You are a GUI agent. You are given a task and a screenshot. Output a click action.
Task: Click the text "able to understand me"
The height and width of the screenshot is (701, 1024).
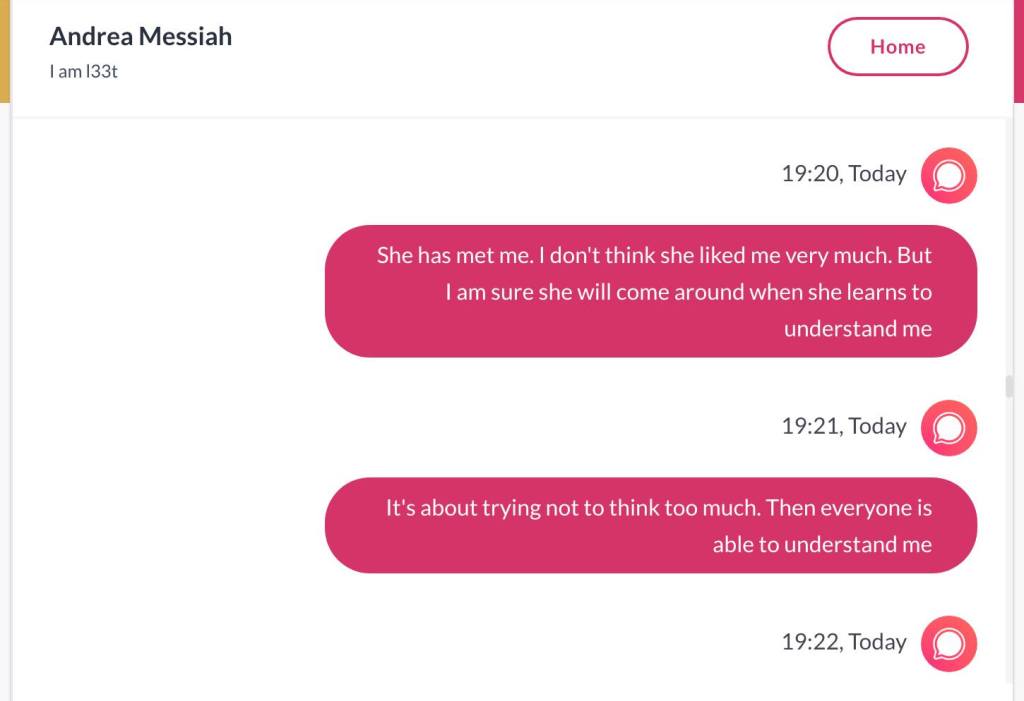pyautogui.click(x=821, y=545)
